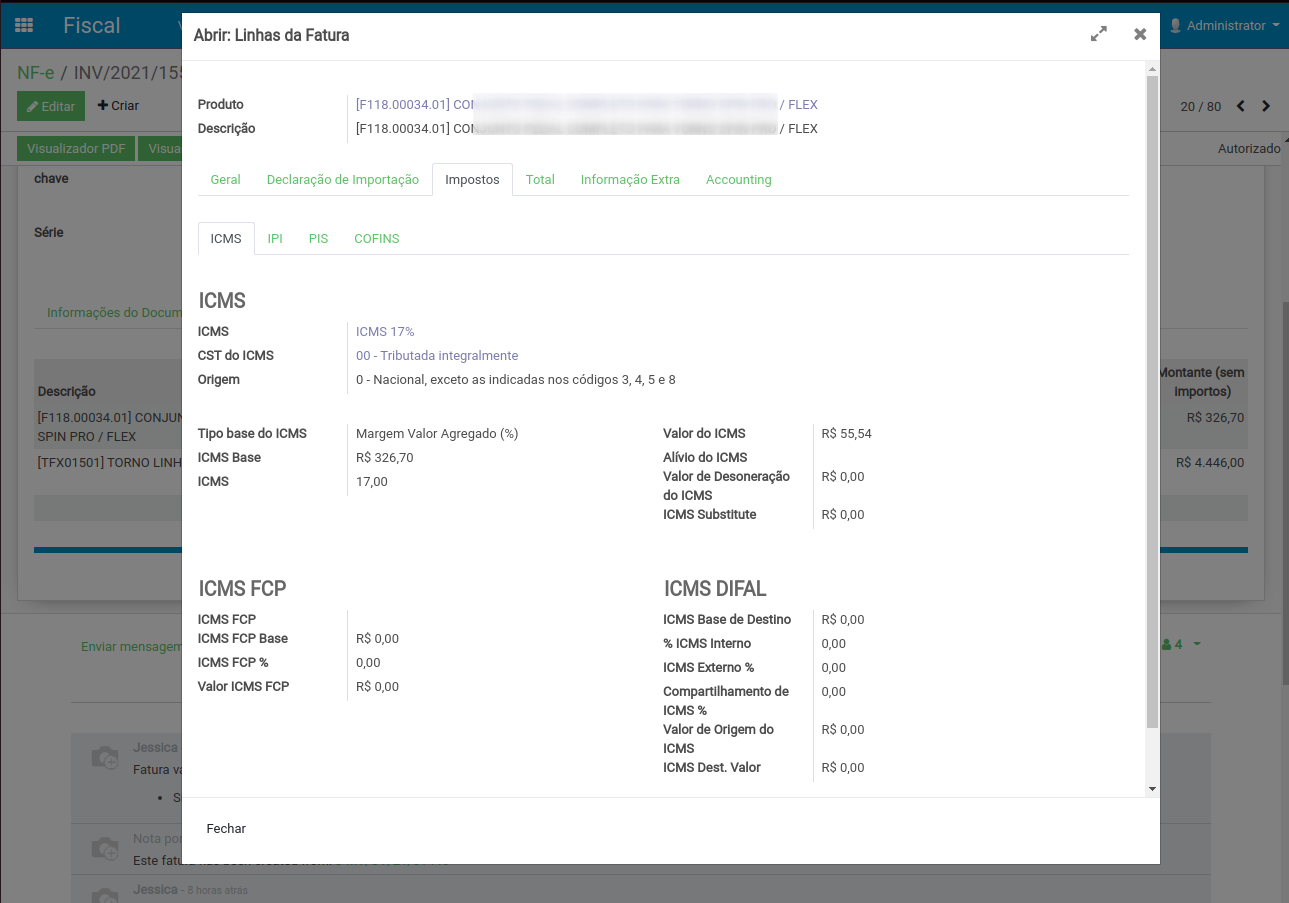This screenshot has height=903, width=1289.
Task: Click the ICMS FCP section heading
Action: click(243, 588)
